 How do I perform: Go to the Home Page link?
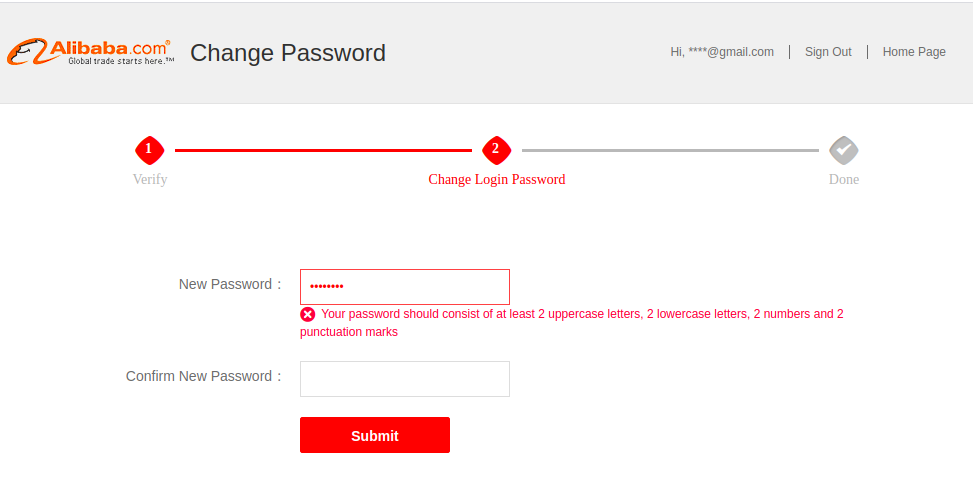913,52
